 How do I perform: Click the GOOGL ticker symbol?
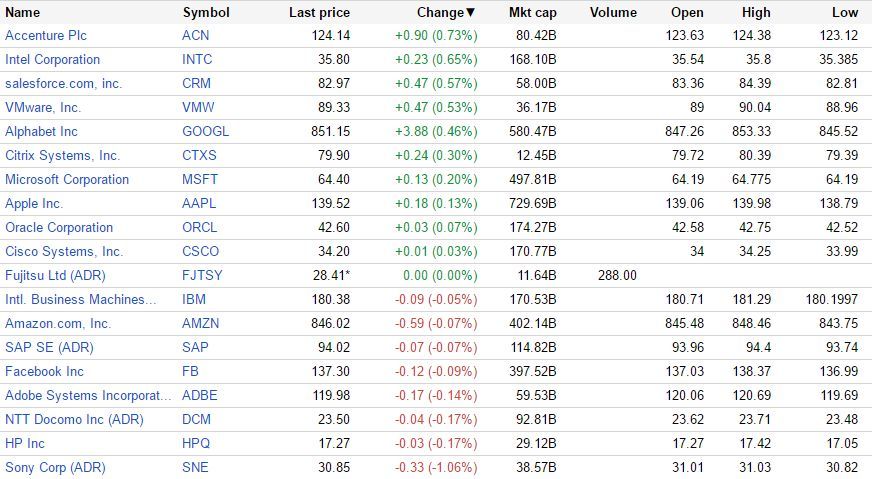point(205,131)
